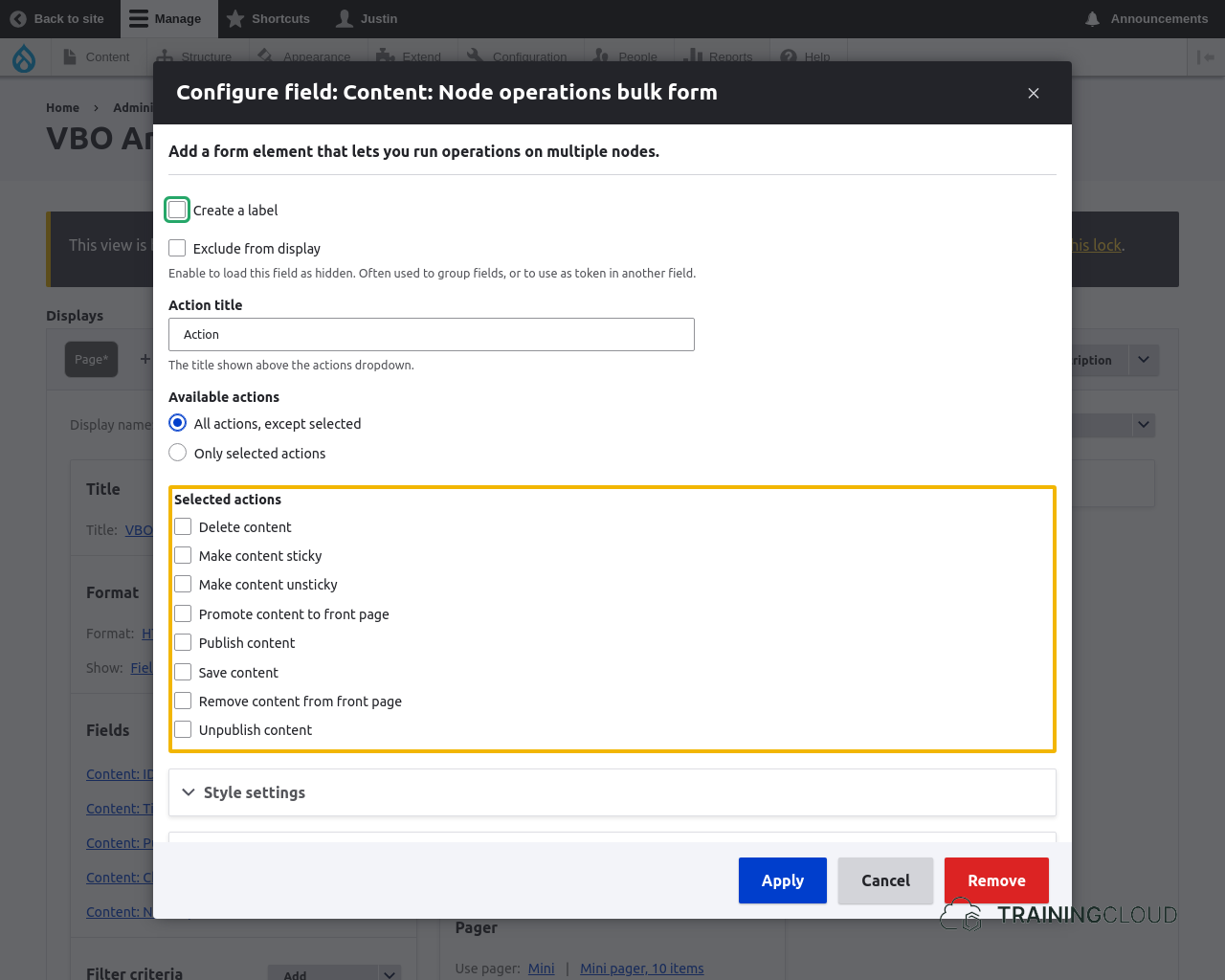Click the toolbar orientation toggle icon

pos(1206,57)
